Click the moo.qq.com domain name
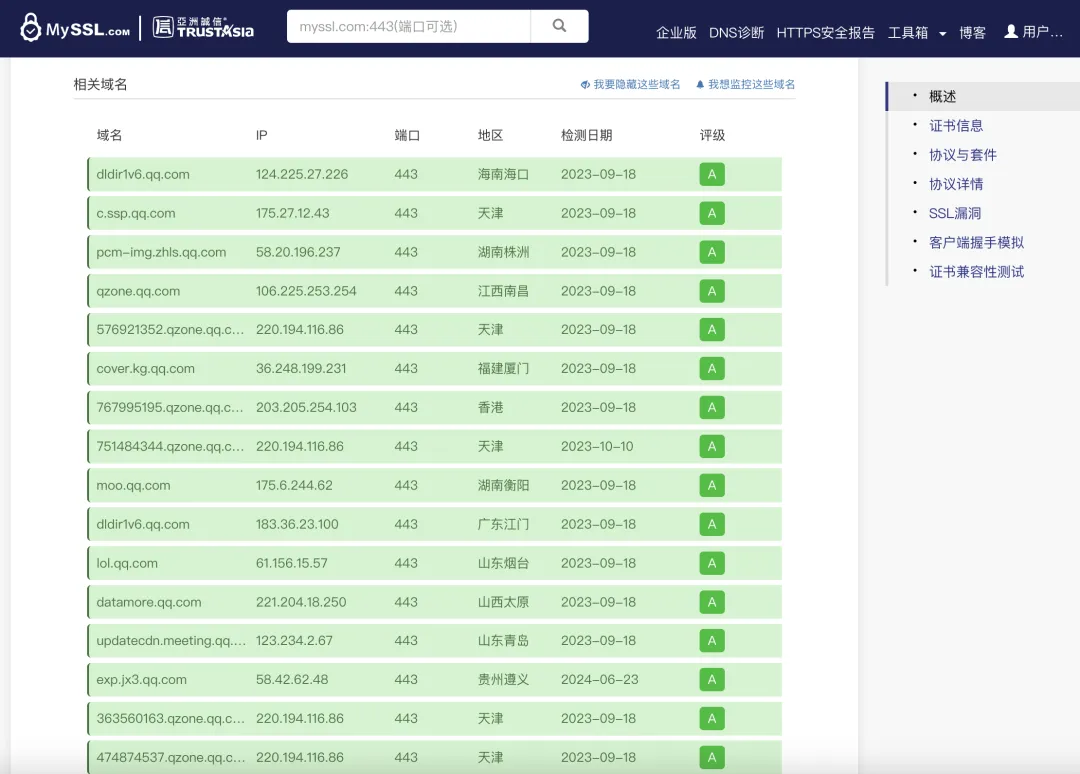This screenshot has width=1080, height=774. point(133,485)
